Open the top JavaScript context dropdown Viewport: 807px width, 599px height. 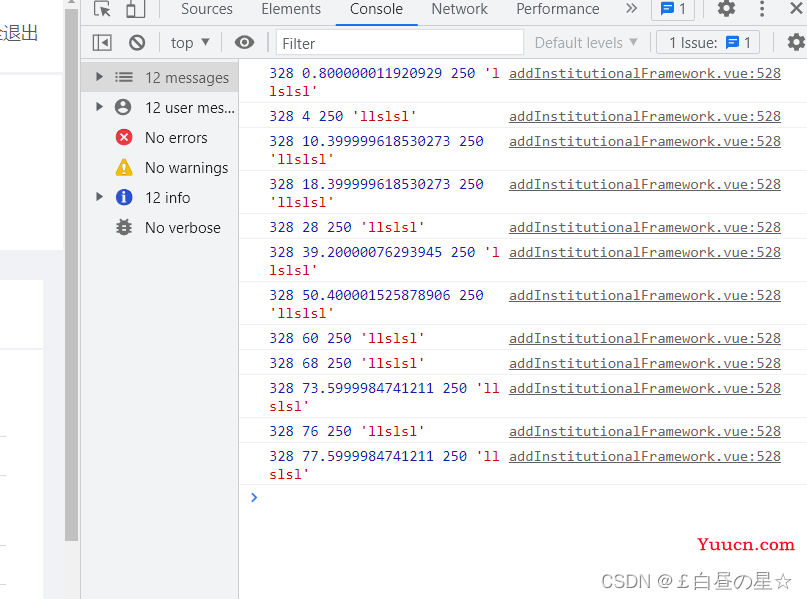click(x=190, y=43)
